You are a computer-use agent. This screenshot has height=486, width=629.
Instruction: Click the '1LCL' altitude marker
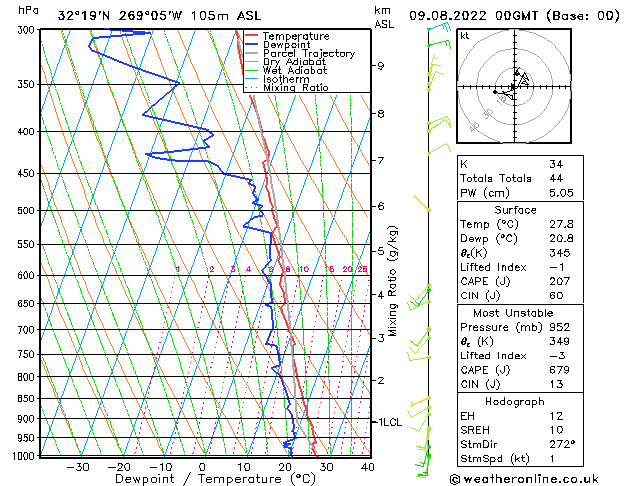(390, 422)
